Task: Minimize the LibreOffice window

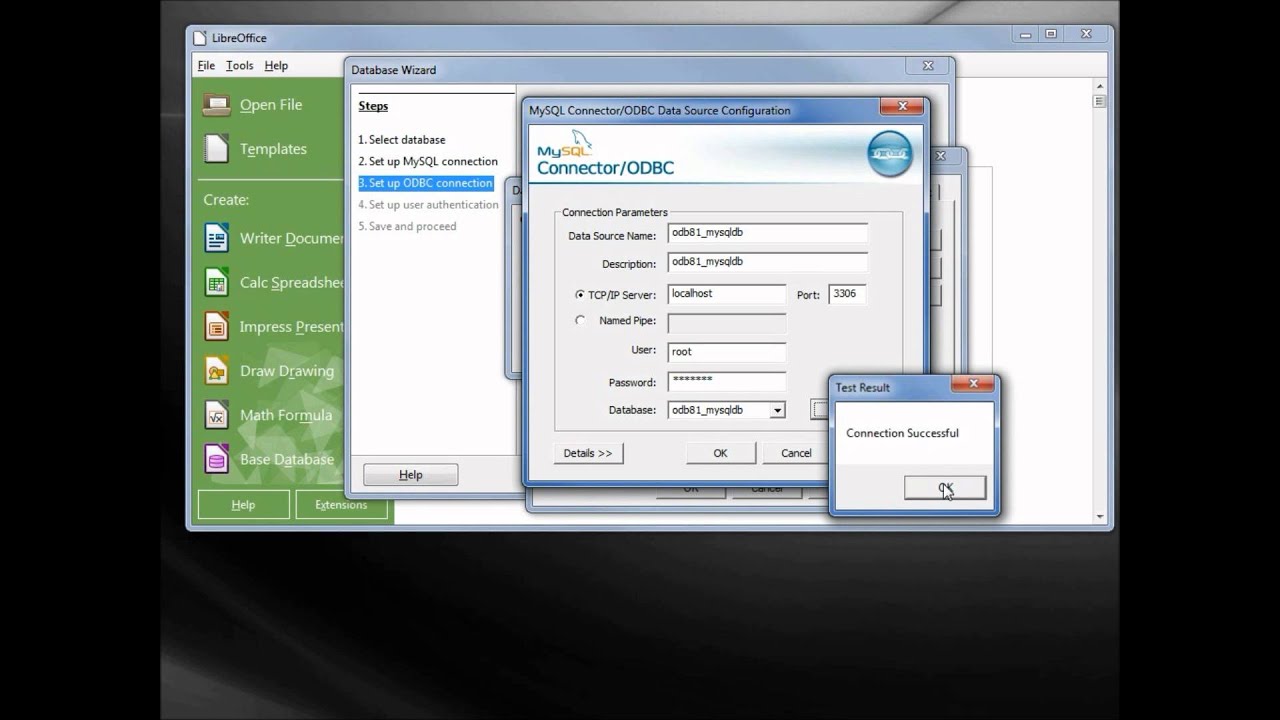Action: click(x=1027, y=34)
